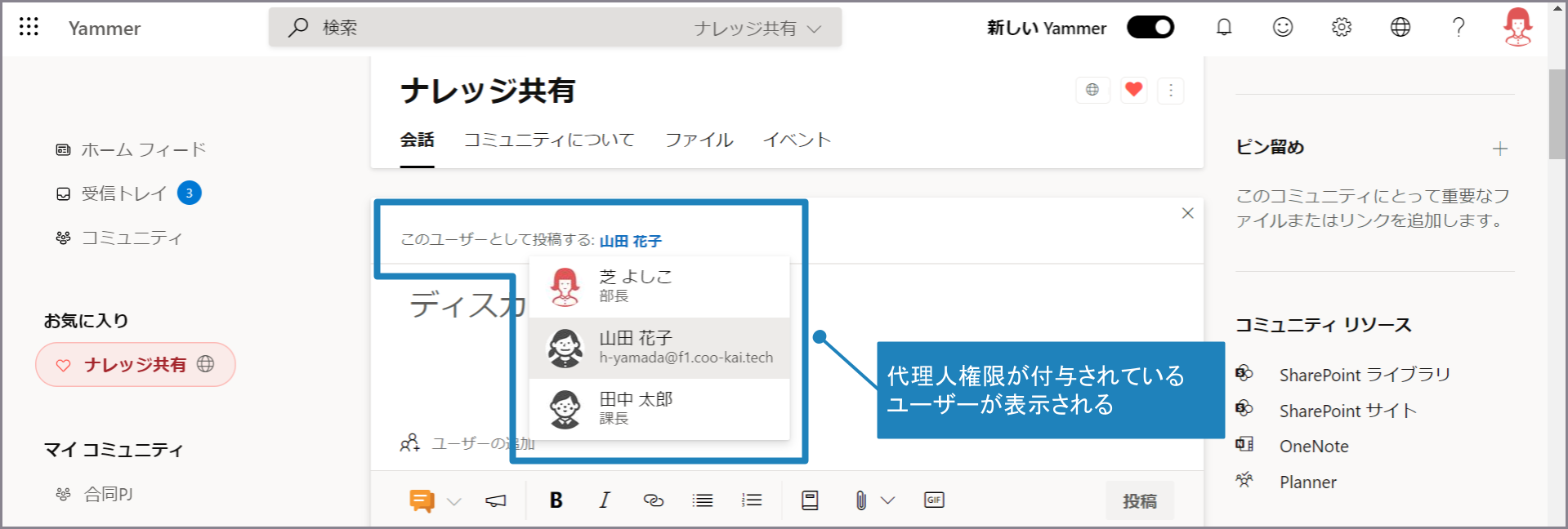The image size is (1568, 529).
Task: Select 山田 花子 from delegate list
Action: click(659, 348)
